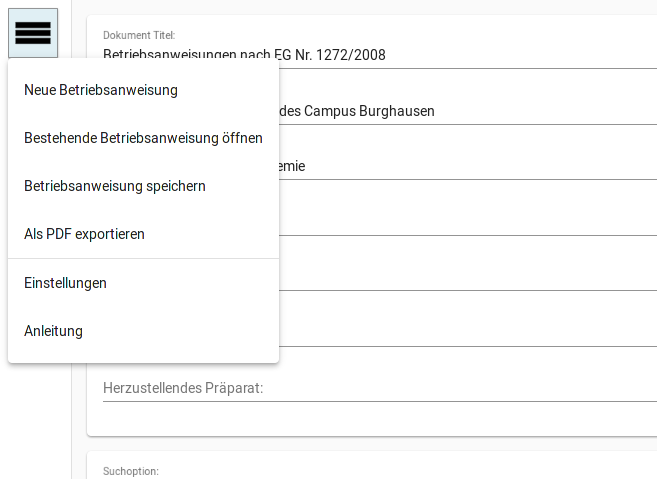Click the field containing Campus Burghausen

coord(468,111)
